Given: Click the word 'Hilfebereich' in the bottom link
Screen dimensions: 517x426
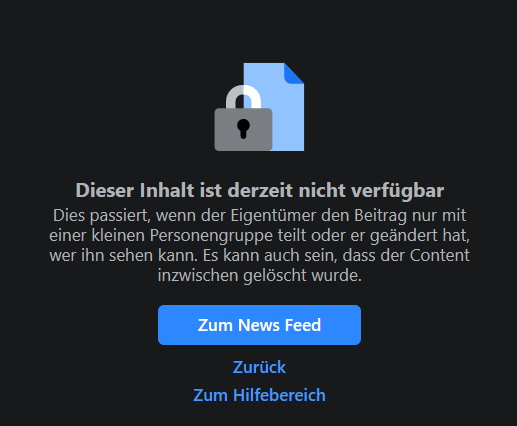Looking at the screenshot, I should (279, 395).
